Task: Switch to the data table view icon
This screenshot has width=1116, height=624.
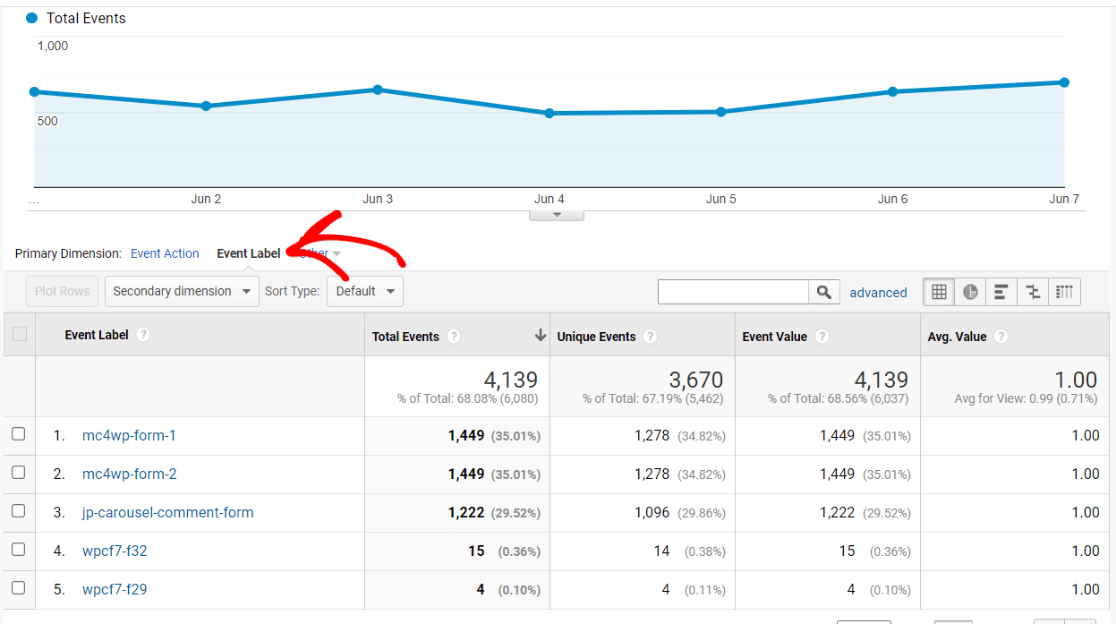Action: 939,292
